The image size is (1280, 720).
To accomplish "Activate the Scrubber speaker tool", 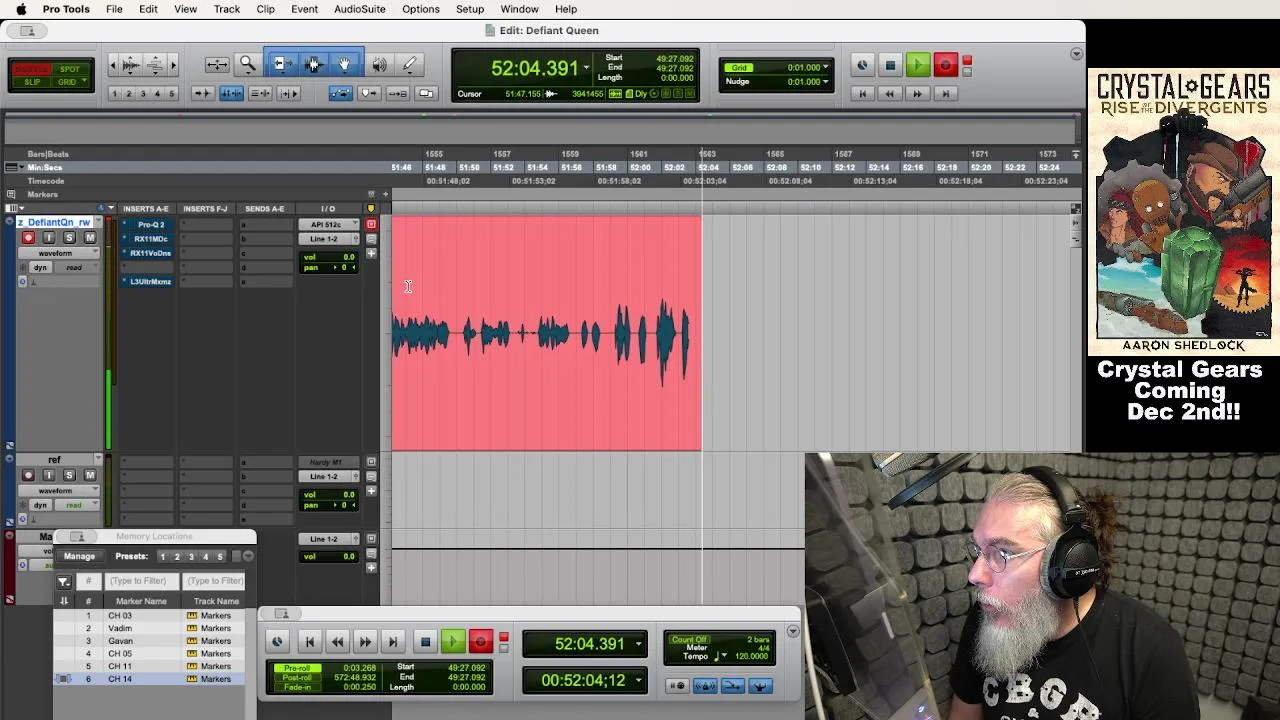I will coord(380,65).
